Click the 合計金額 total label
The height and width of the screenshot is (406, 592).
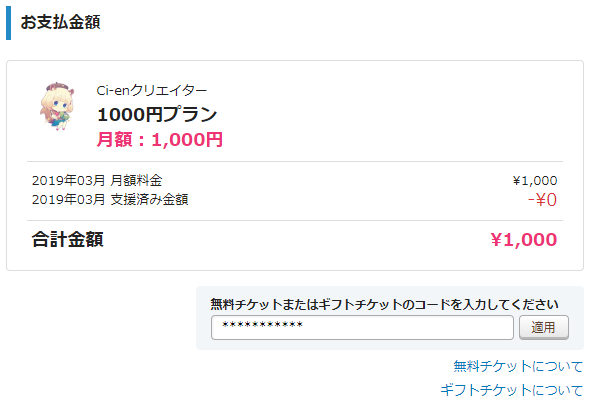68,239
